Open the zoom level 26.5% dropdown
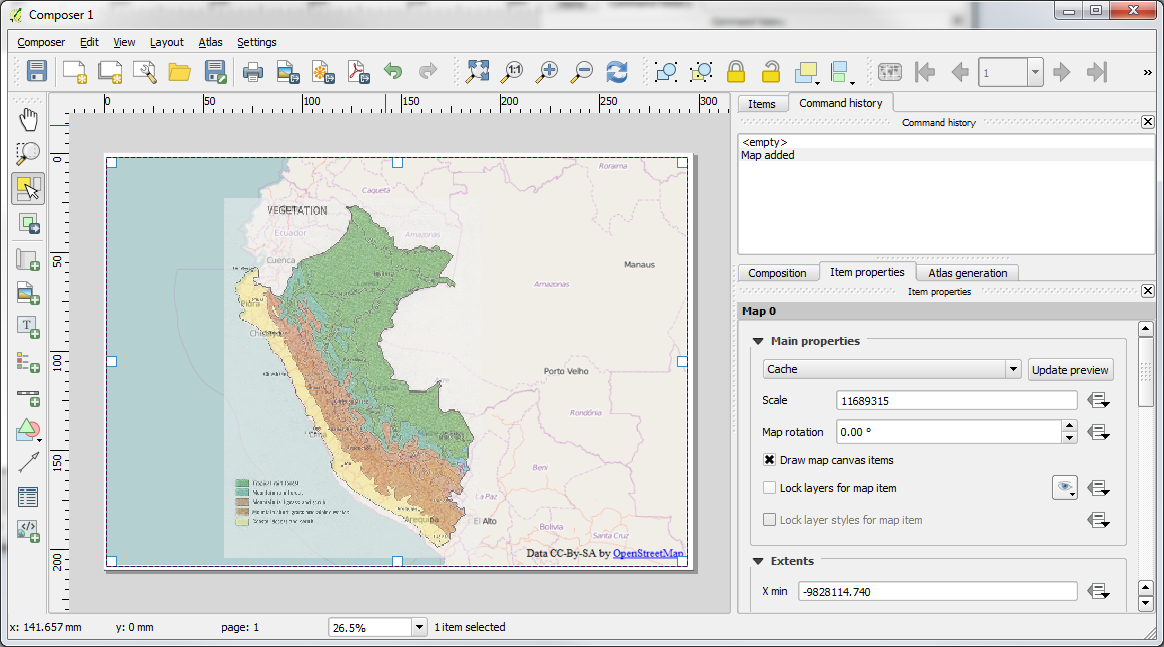This screenshot has height=647, width=1164. click(x=419, y=627)
